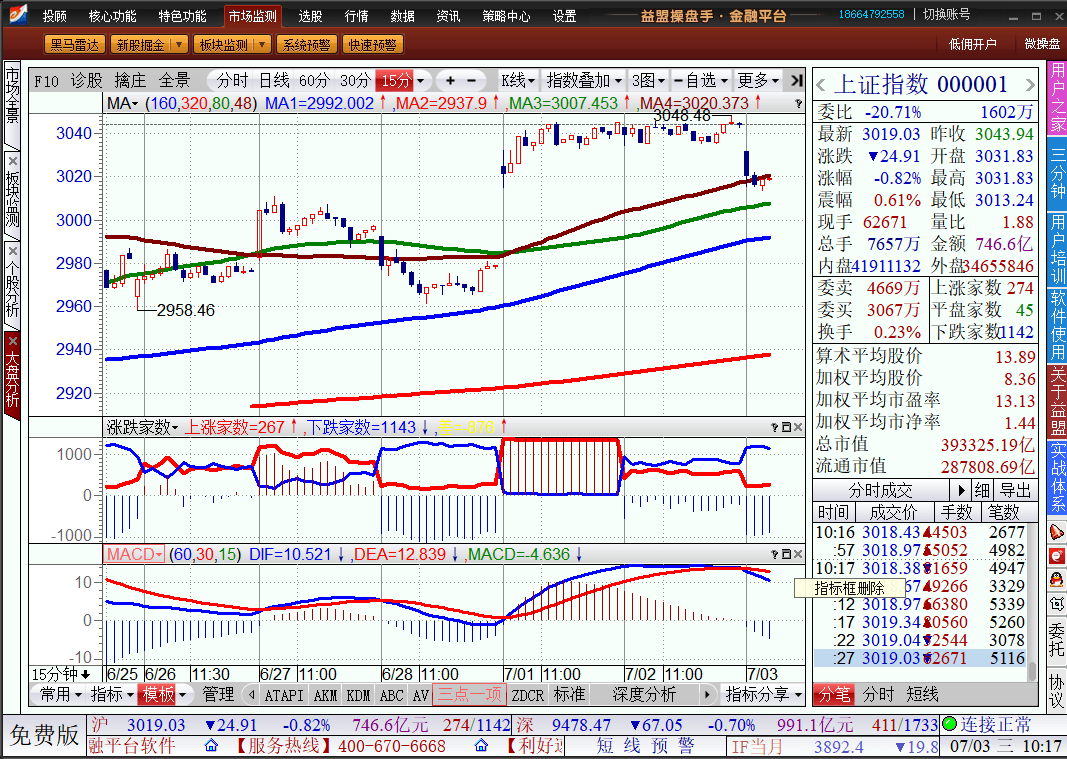Expand the 新股掘金 dropdown arrow
This screenshot has height=759, width=1067.
pyautogui.click(x=179, y=45)
